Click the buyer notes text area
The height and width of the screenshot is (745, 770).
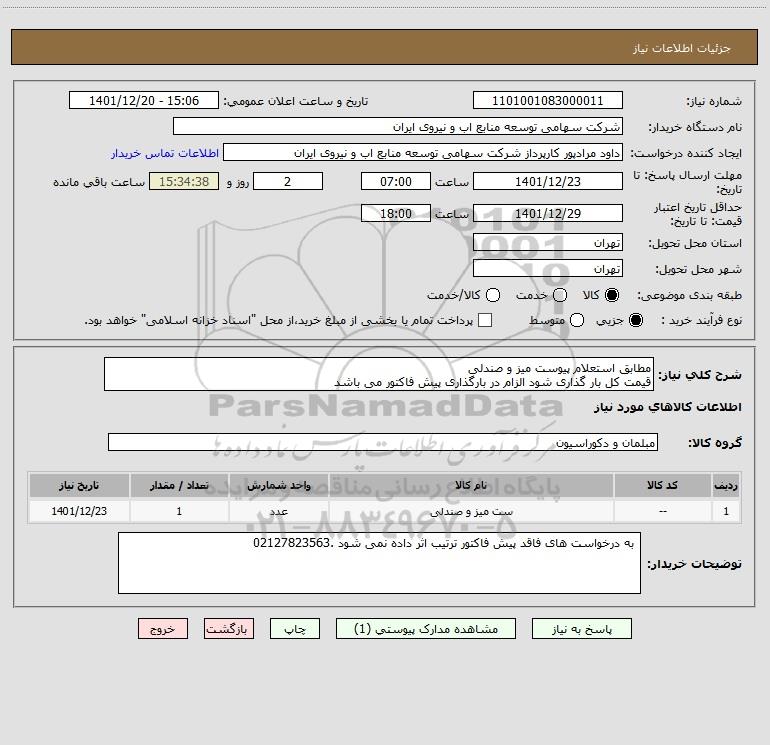[x=379, y=563]
